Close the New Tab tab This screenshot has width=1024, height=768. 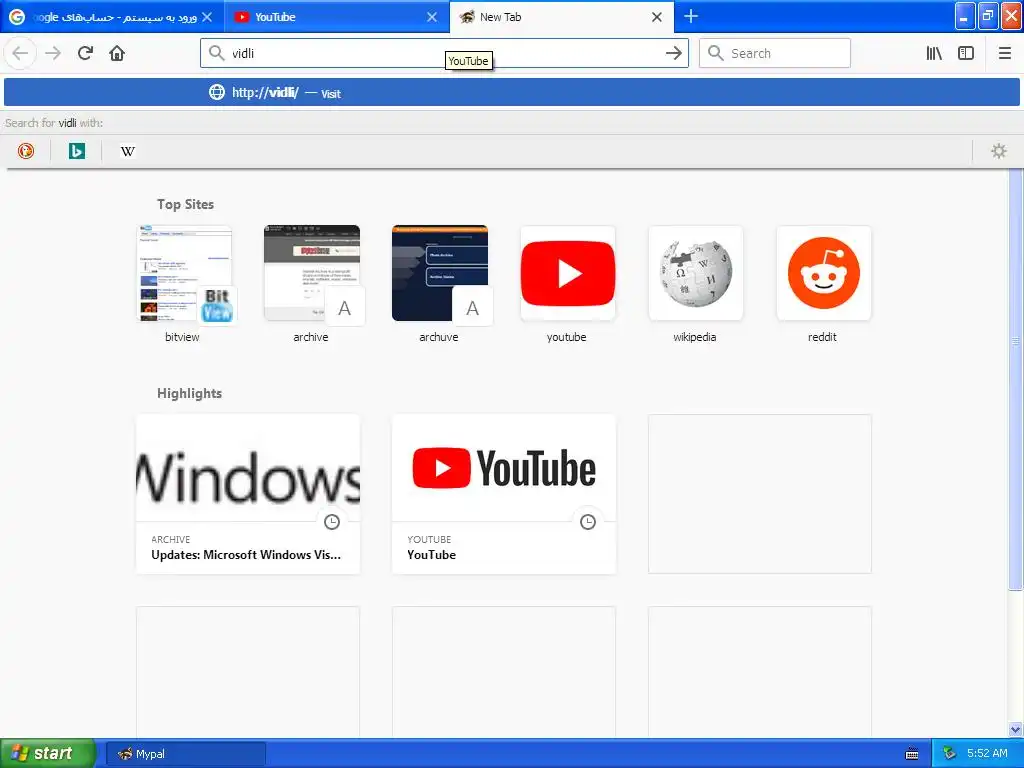(x=657, y=17)
